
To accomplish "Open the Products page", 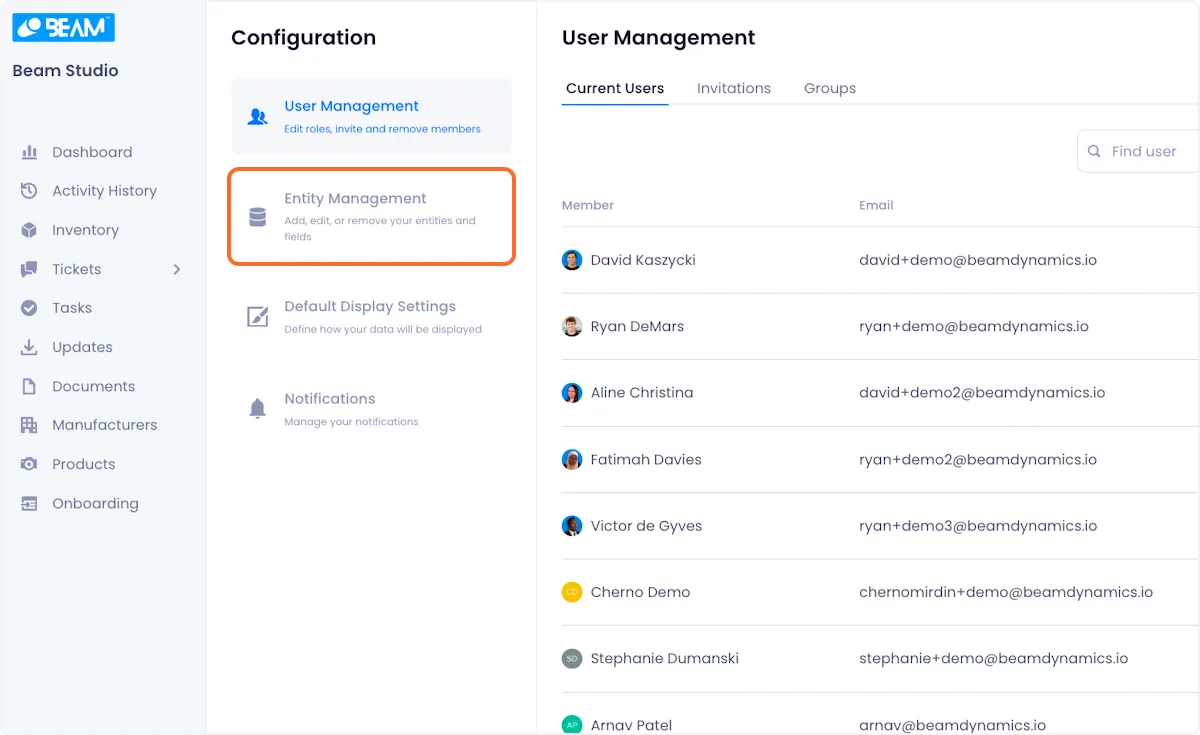I will (84, 464).
